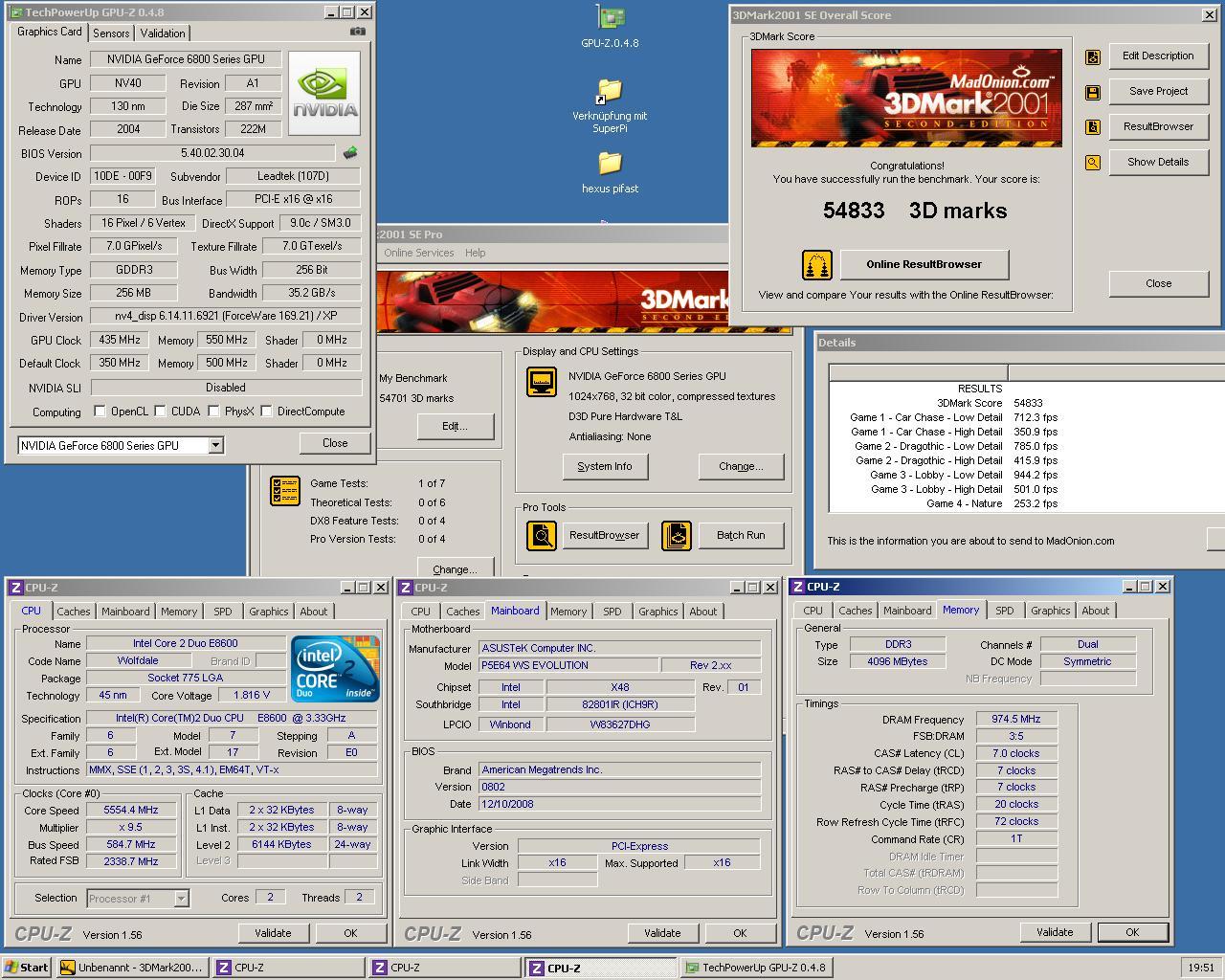Open the Help menu in 3DMark2001
The height and width of the screenshot is (980, 1225).
point(476,253)
